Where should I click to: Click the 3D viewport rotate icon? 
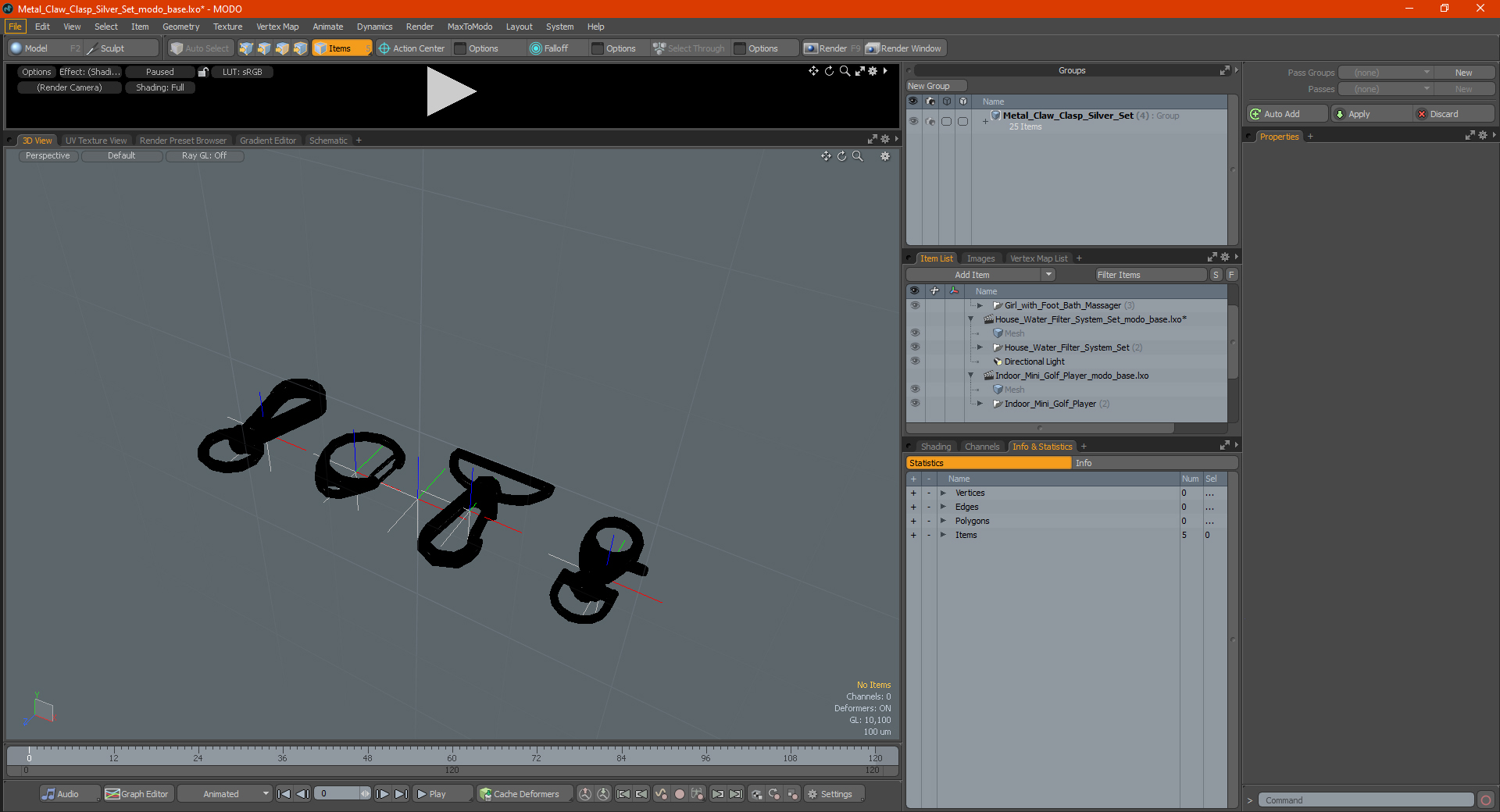point(841,156)
